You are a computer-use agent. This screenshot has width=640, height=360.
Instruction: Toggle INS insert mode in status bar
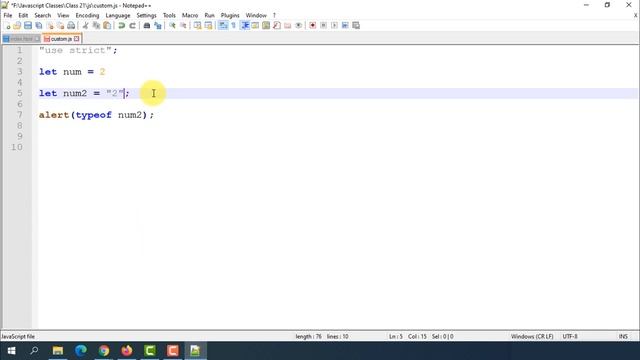pos(623,337)
